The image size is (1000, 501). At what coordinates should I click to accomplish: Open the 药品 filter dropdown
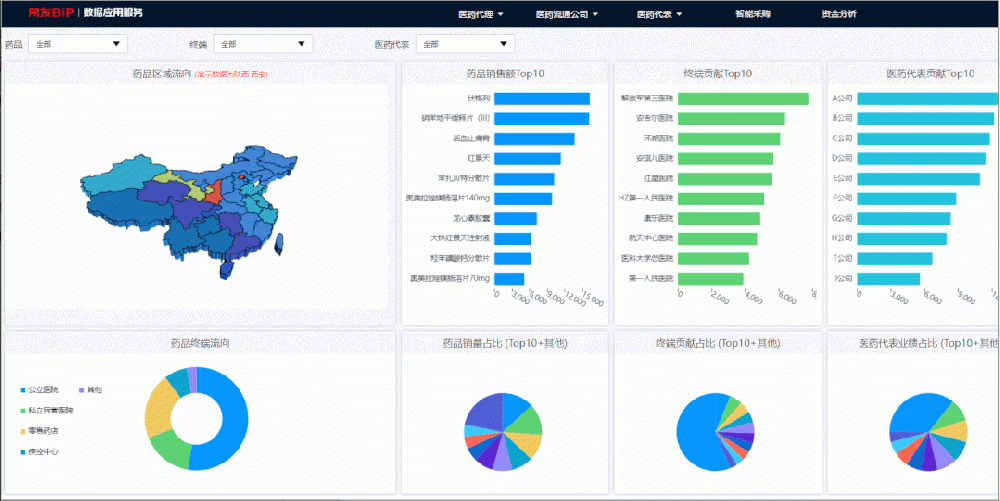point(78,44)
